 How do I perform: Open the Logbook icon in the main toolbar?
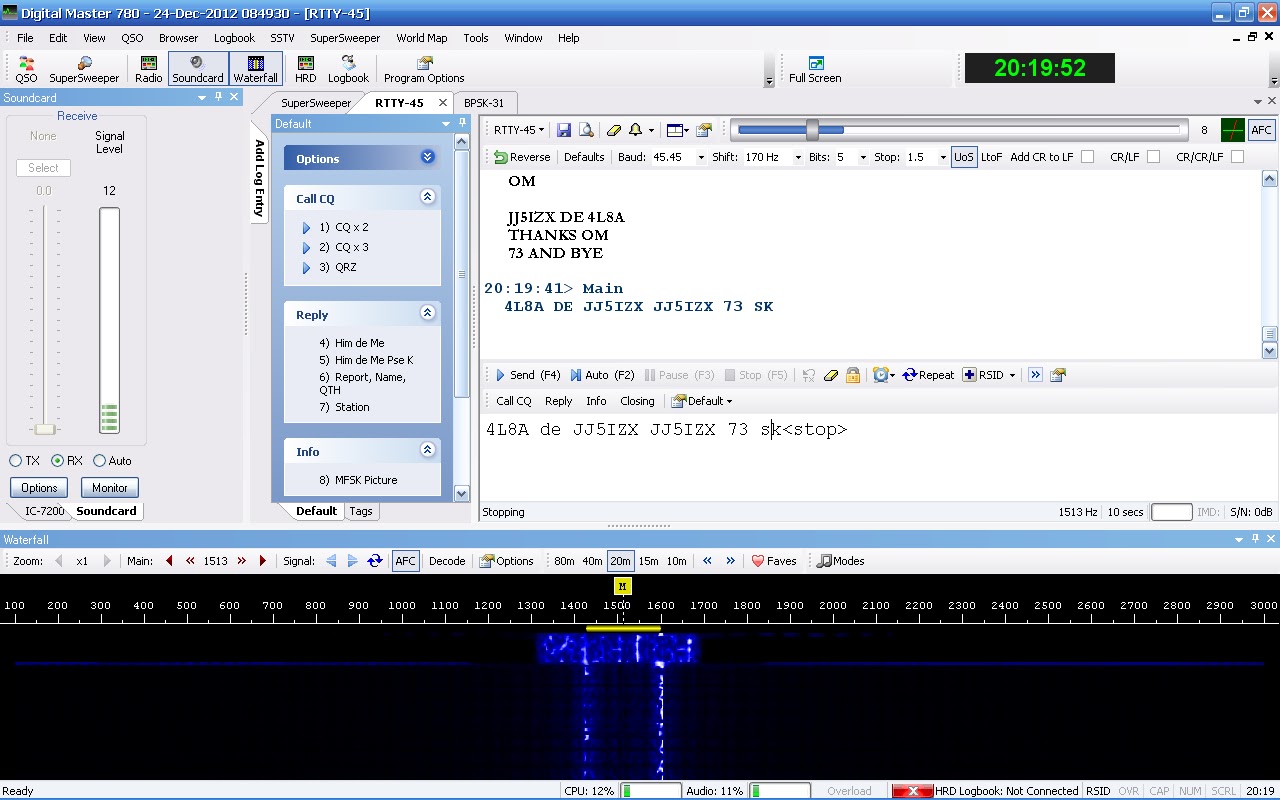[x=348, y=68]
